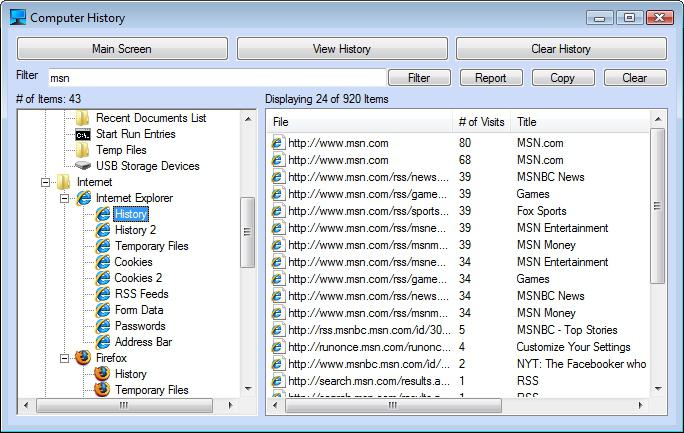Click the Games title with 34 visits
This screenshot has width=684, height=433.
533,279
